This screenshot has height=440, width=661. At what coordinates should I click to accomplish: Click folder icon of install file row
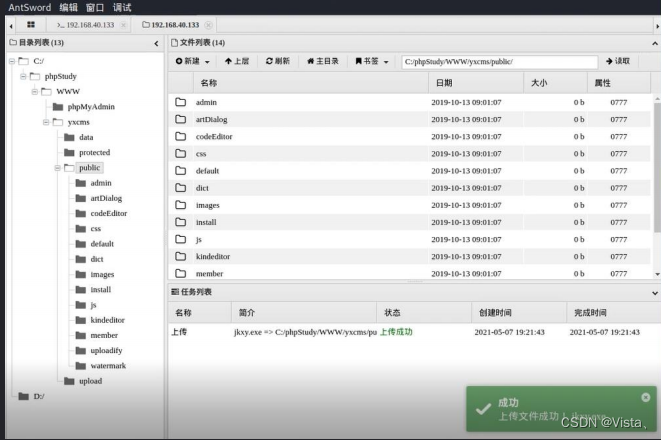(x=180, y=222)
